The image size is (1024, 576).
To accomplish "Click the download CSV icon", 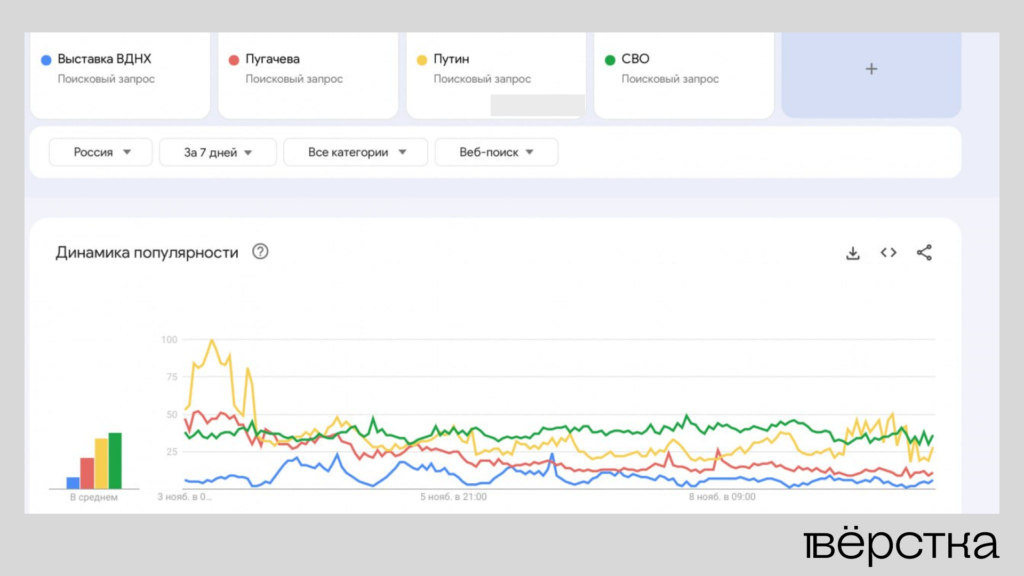I will (852, 253).
